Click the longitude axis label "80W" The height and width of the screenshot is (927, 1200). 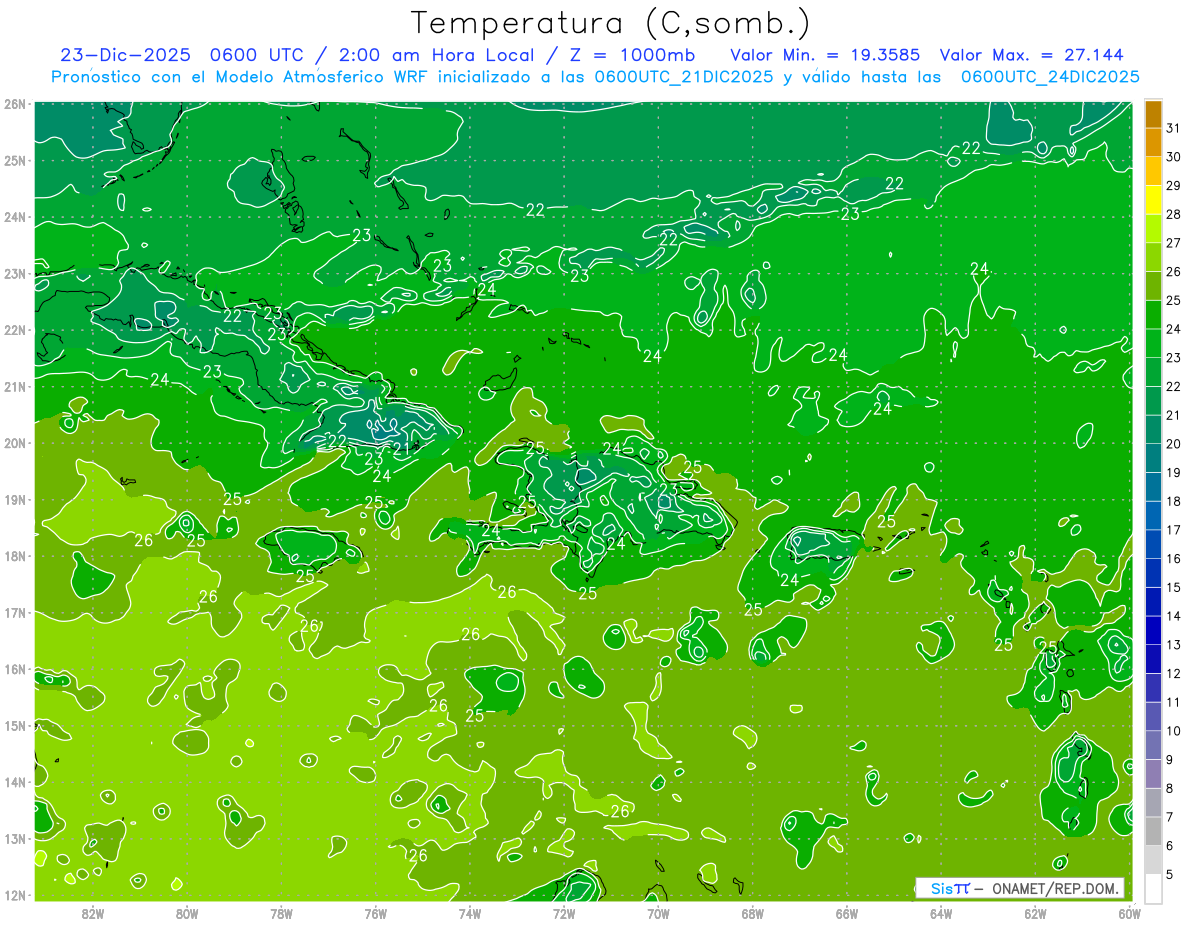tap(186, 912)
